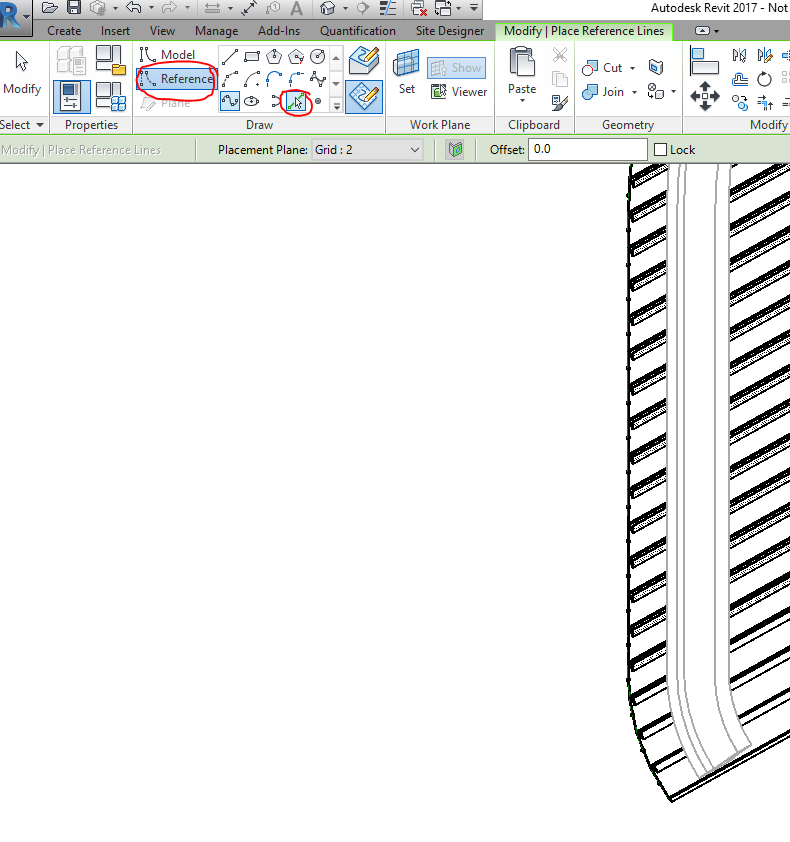Select the Inscribed Polygon draw tool
This screenshot has height=842, width=790.
[274, 56]
